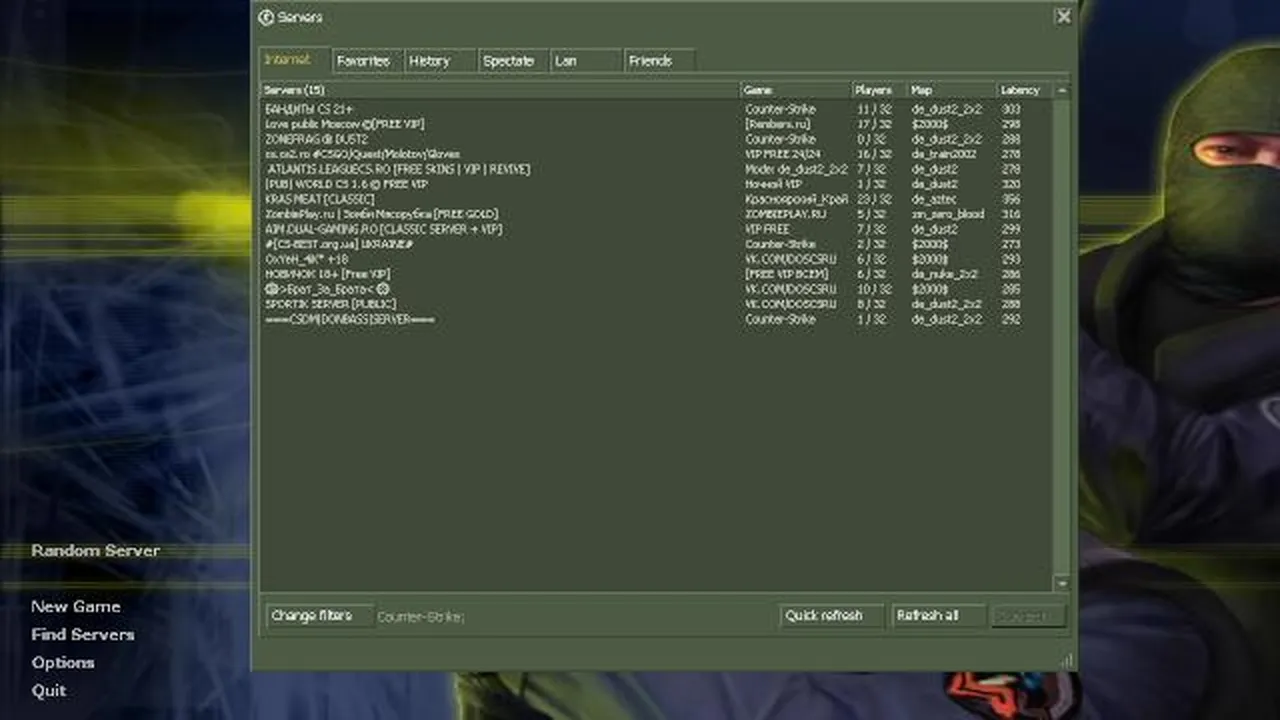The width and height of the screenshot is (1280, 720).
Task: Click the Refresh all button
Action: click(937, 616)
